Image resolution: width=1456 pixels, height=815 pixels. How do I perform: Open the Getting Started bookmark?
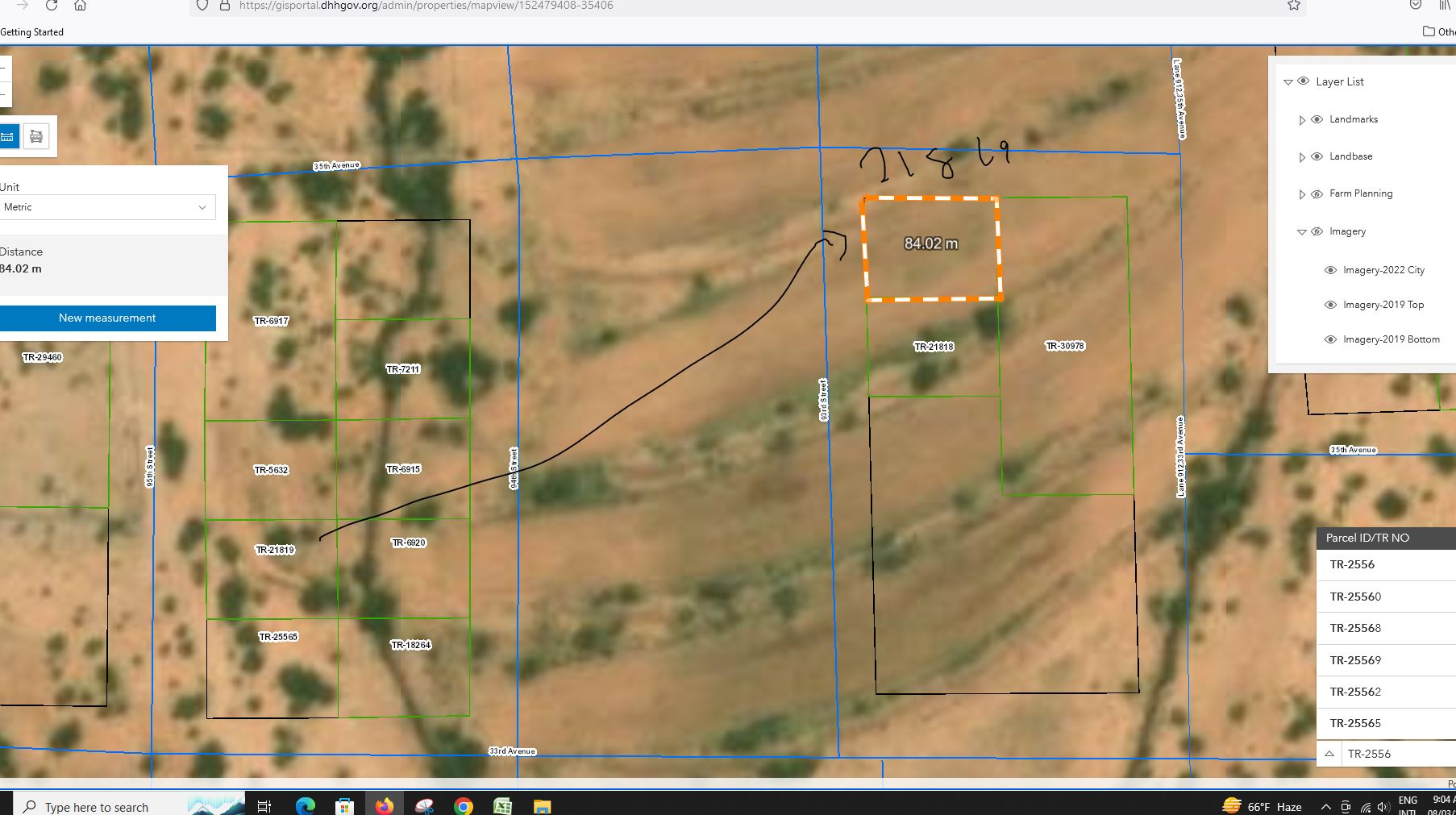pos(31,32)
